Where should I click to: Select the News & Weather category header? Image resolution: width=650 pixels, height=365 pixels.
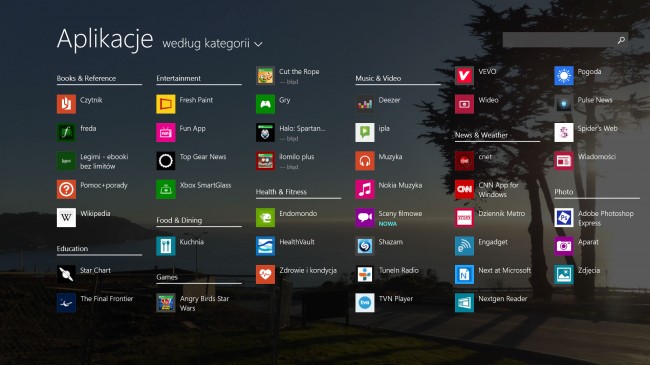(x=481, y=135)
